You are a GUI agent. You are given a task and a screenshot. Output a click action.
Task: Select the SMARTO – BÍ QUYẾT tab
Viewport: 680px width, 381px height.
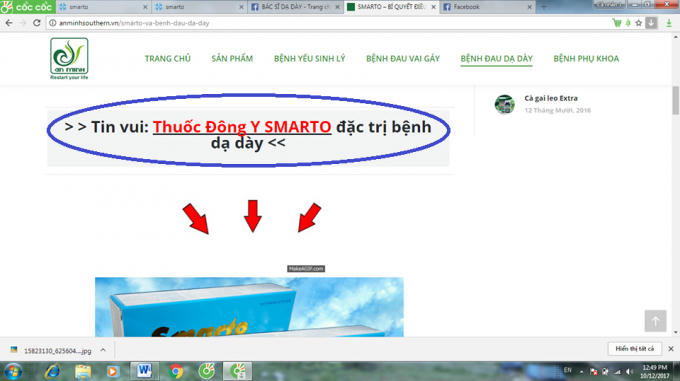(x=391, y=7)
